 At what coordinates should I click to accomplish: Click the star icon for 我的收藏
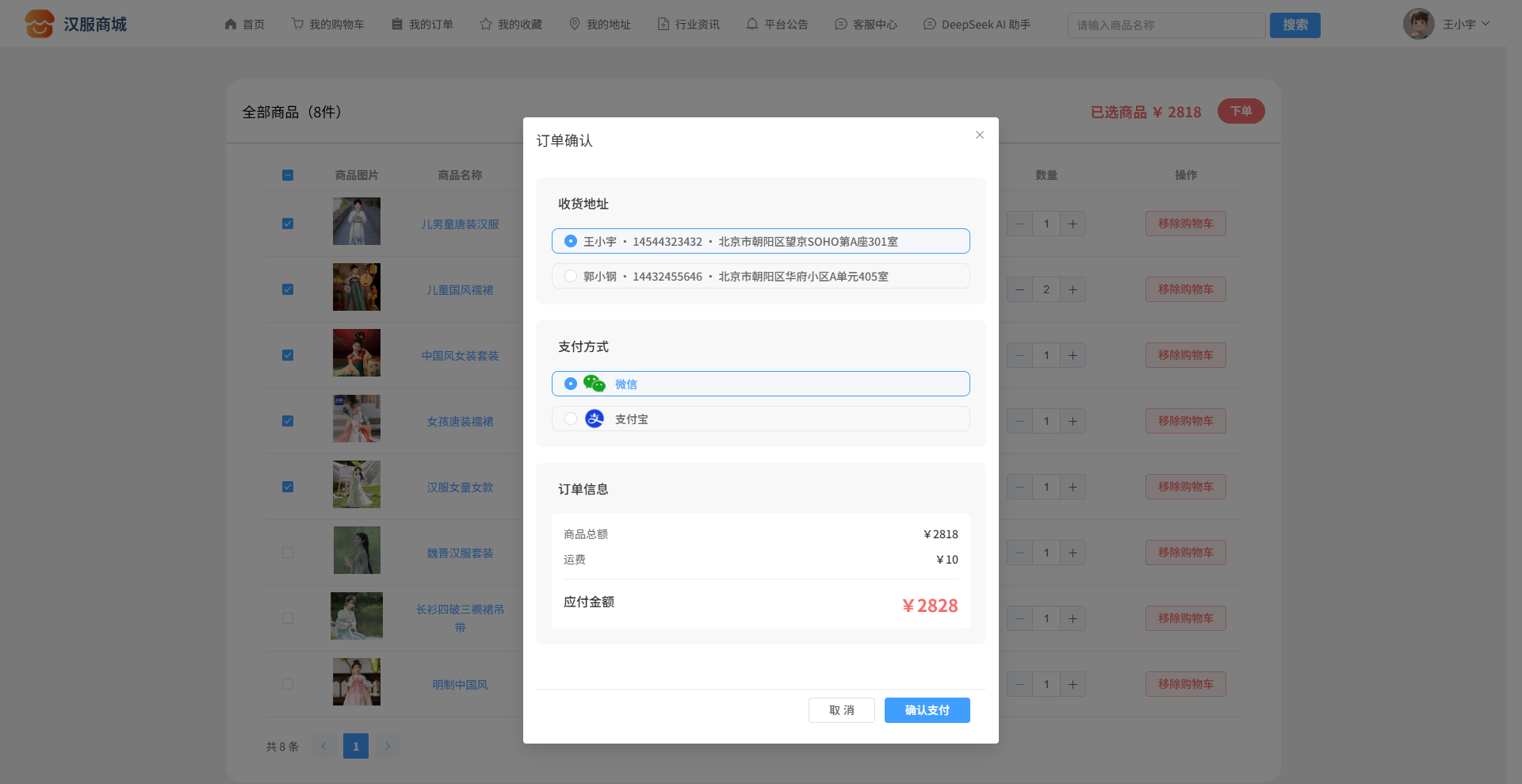486,25
